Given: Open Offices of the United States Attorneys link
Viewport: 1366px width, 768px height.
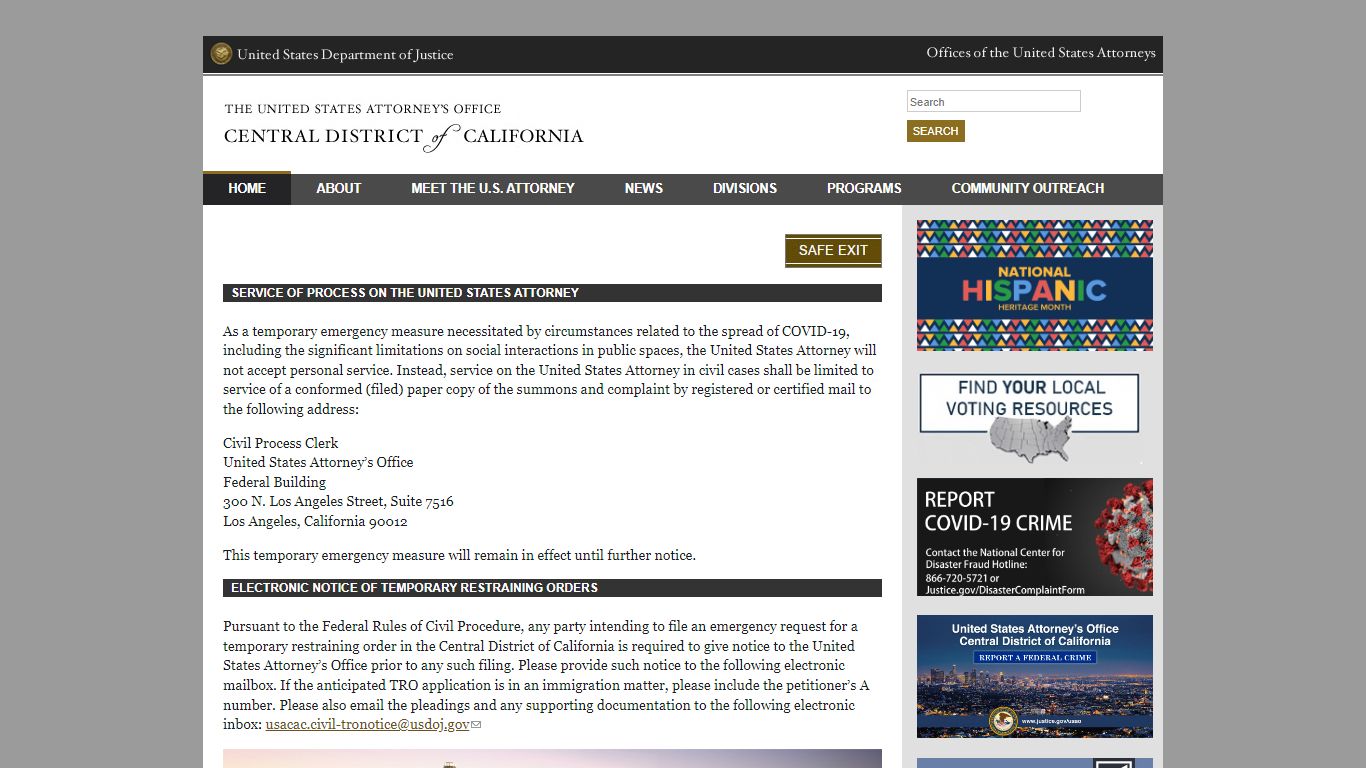Looking at the screenshot, I should [x=1041, y=53].
